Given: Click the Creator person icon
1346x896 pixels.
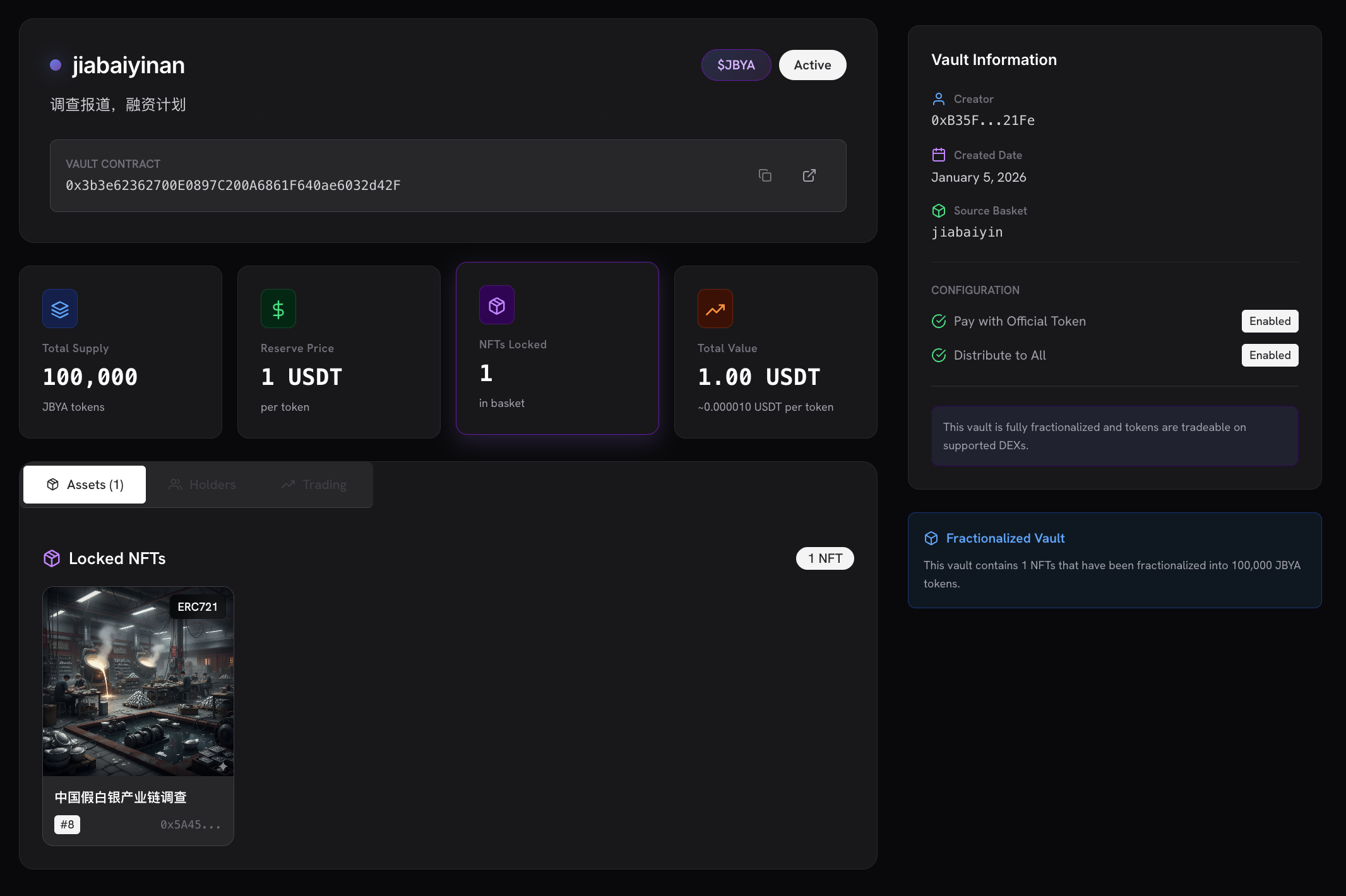Looking at the screenshot, I should pyautogui.click(x=939, y=99).
